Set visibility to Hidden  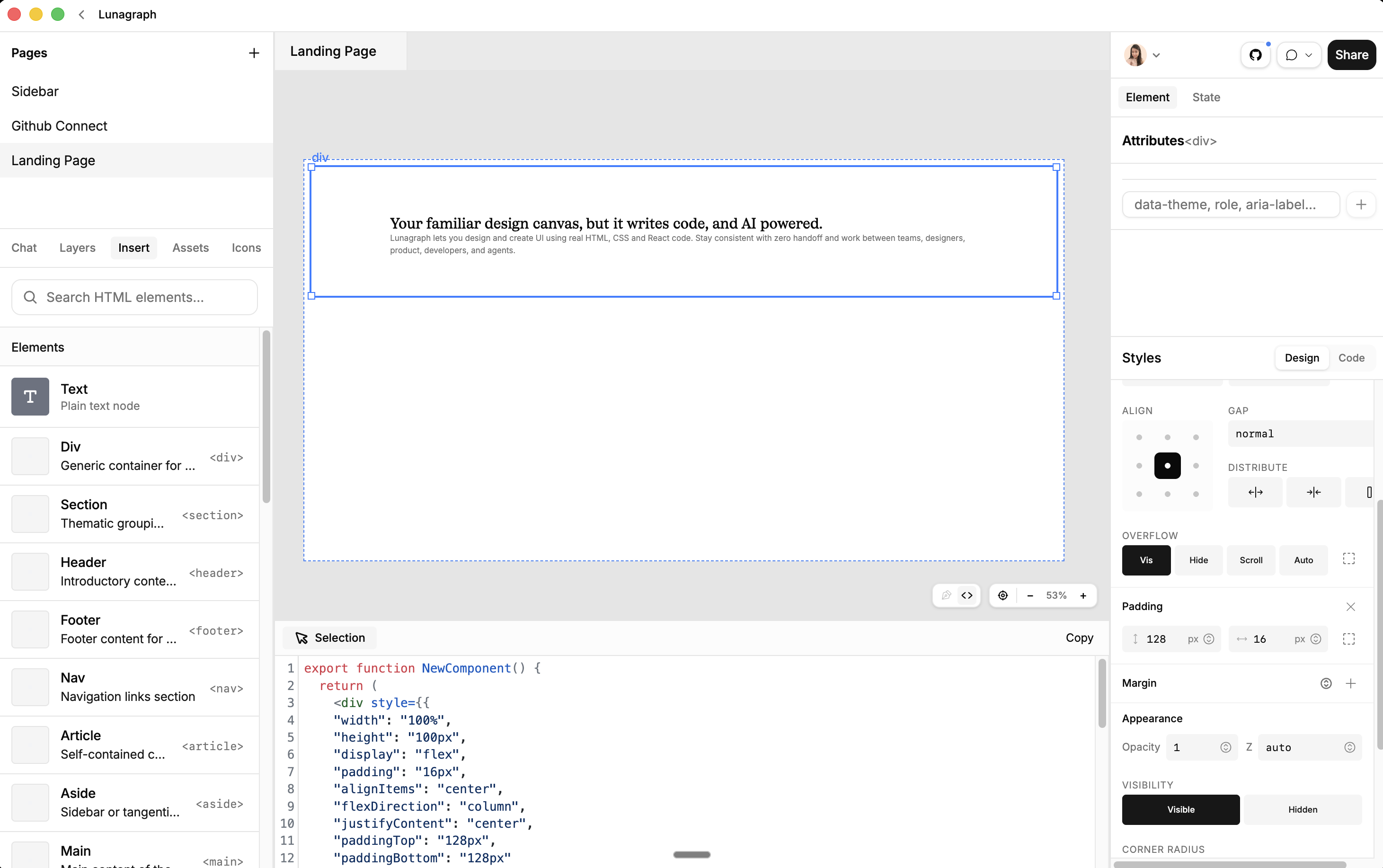click(x=1302, y=809)
